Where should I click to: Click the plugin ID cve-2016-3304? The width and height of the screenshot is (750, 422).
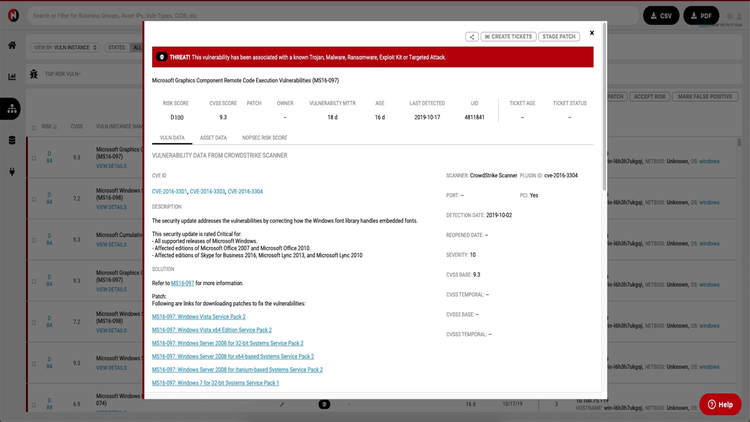point(561,176)
